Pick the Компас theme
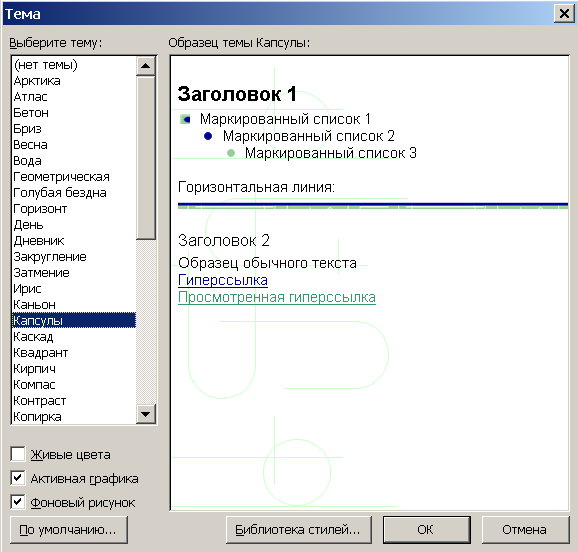 (x=74, y=385)
